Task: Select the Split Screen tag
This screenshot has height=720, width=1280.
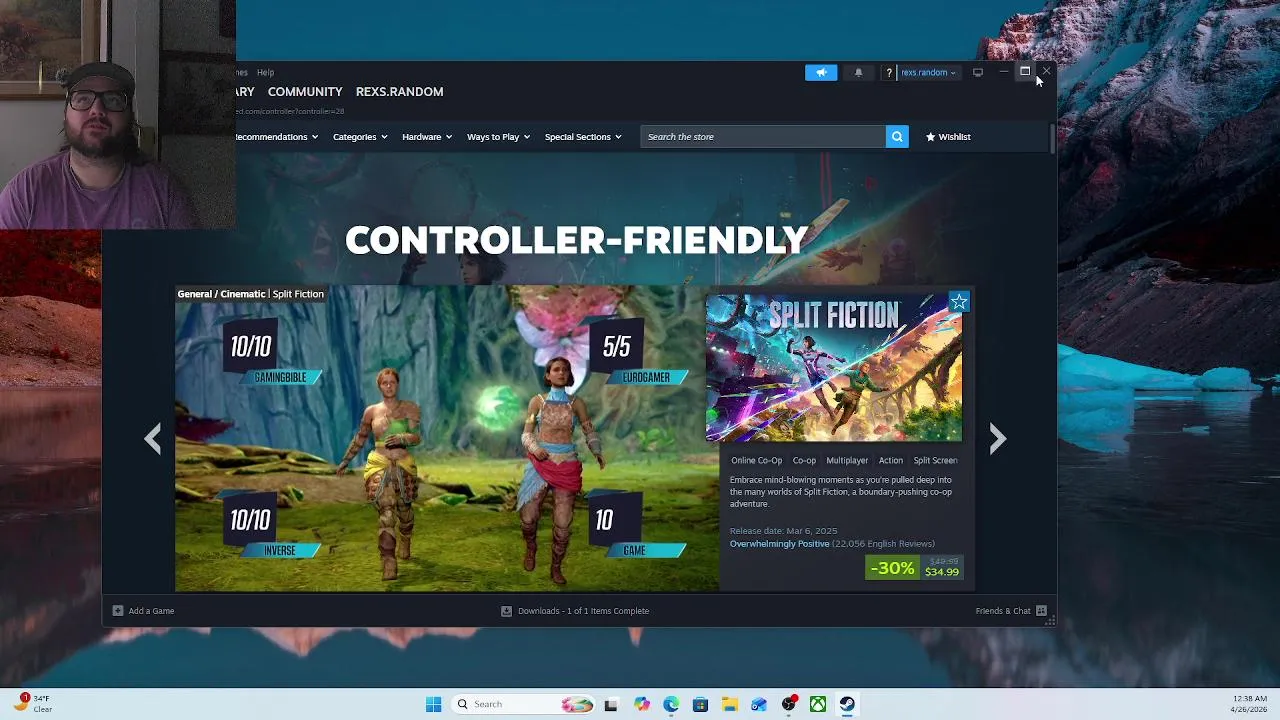Action: coord(935,460)
